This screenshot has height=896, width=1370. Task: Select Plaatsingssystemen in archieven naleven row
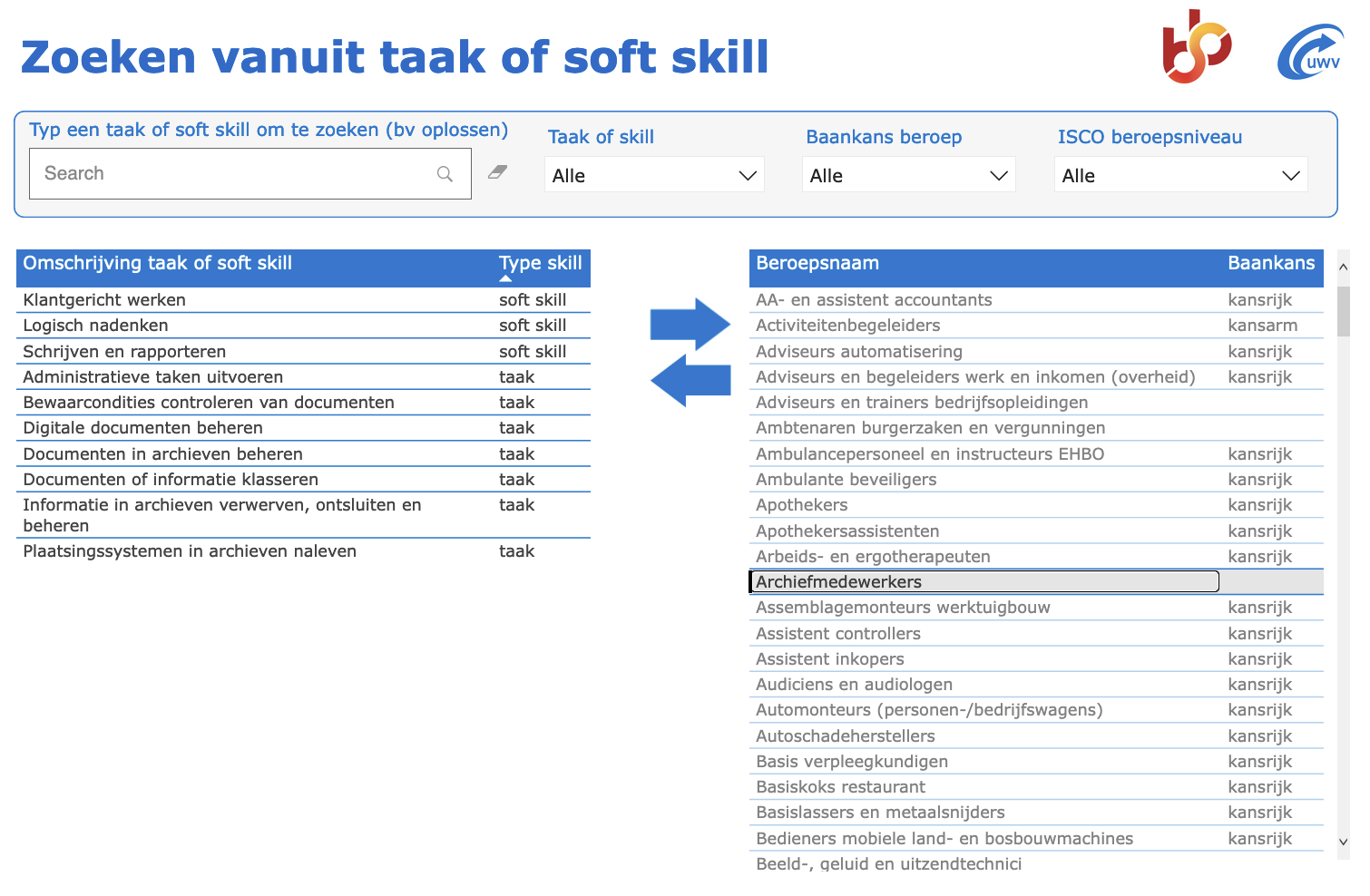303,551
